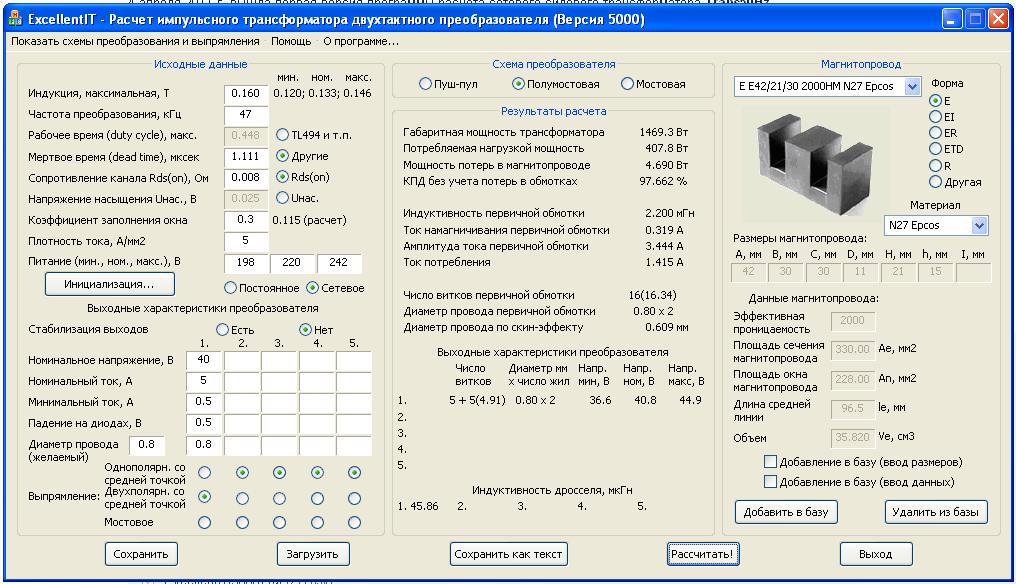Select Мостовое rectification for output 1

point(204,522)
